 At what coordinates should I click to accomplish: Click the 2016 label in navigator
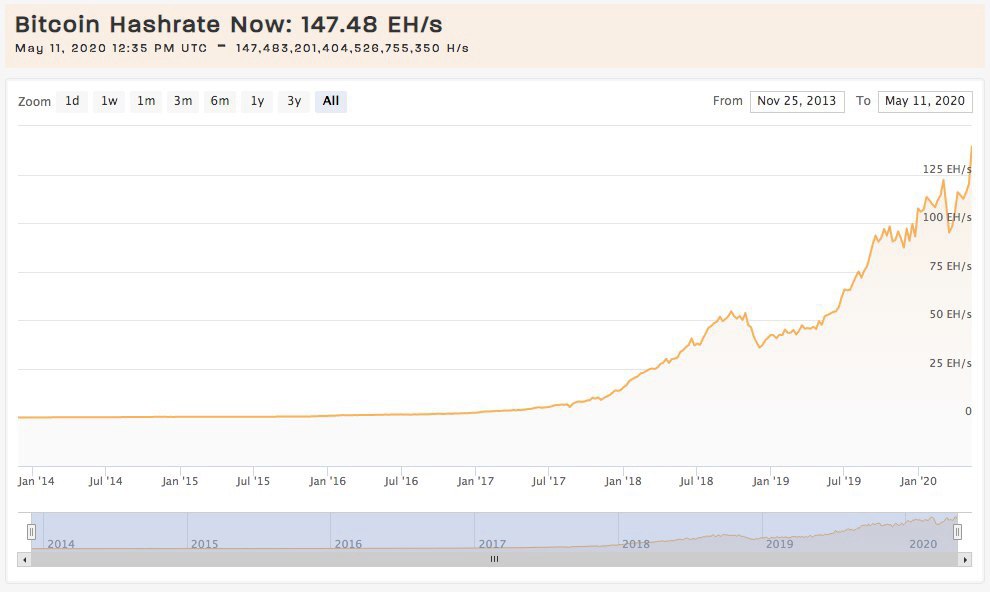[348, 544]
